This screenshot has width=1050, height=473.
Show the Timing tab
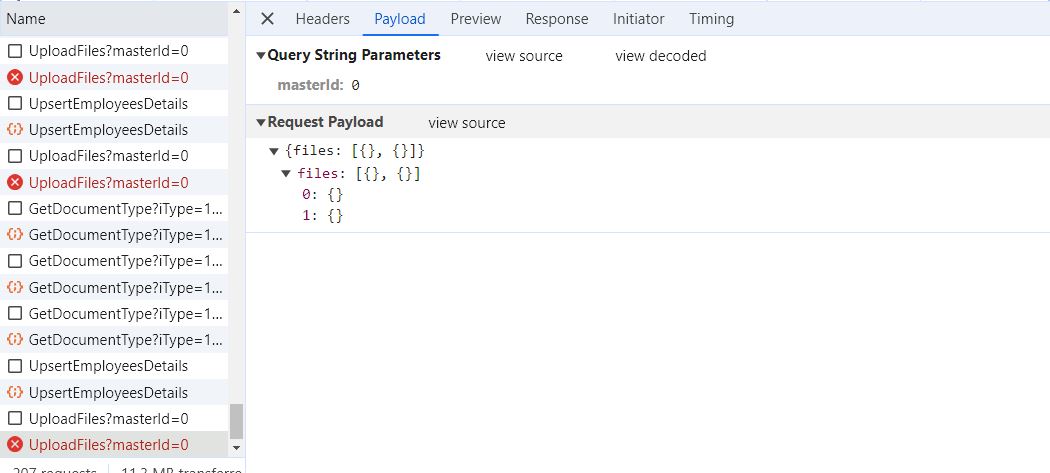coord(711,19)
